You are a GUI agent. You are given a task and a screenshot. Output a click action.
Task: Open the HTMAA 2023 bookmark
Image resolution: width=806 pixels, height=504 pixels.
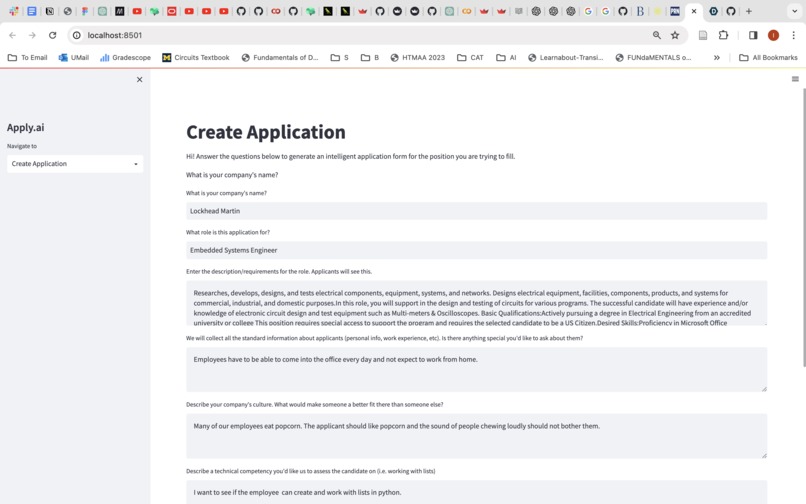(418, 58)
